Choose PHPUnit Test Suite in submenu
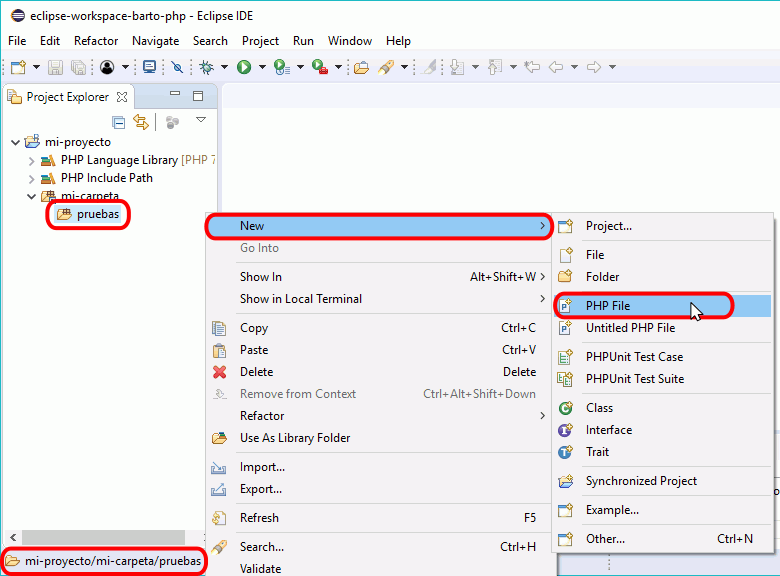The image size is (780, 576). point(663,379)
